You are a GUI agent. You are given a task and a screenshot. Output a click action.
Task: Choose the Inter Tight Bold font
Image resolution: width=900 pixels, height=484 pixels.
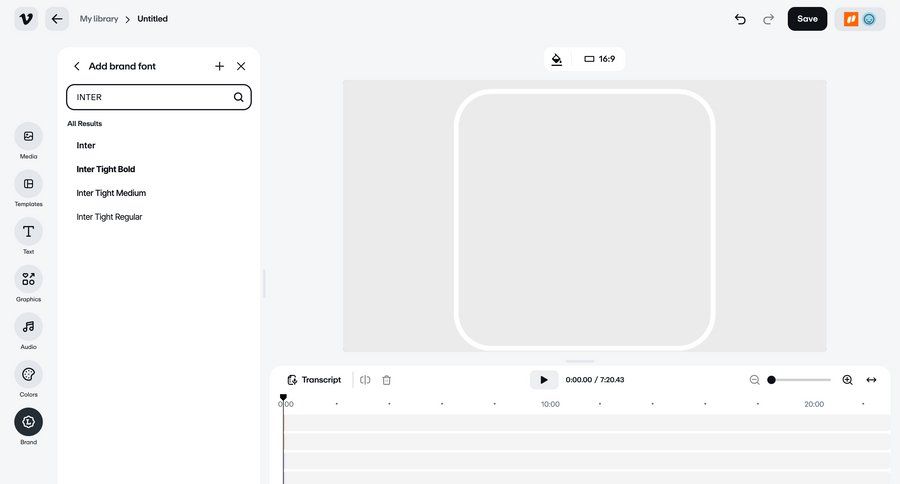pyautogui.click(x=106, y=169)
